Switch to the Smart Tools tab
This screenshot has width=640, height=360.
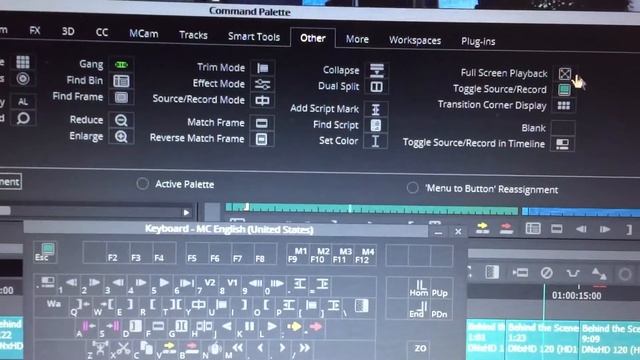(x=254, y=37)
